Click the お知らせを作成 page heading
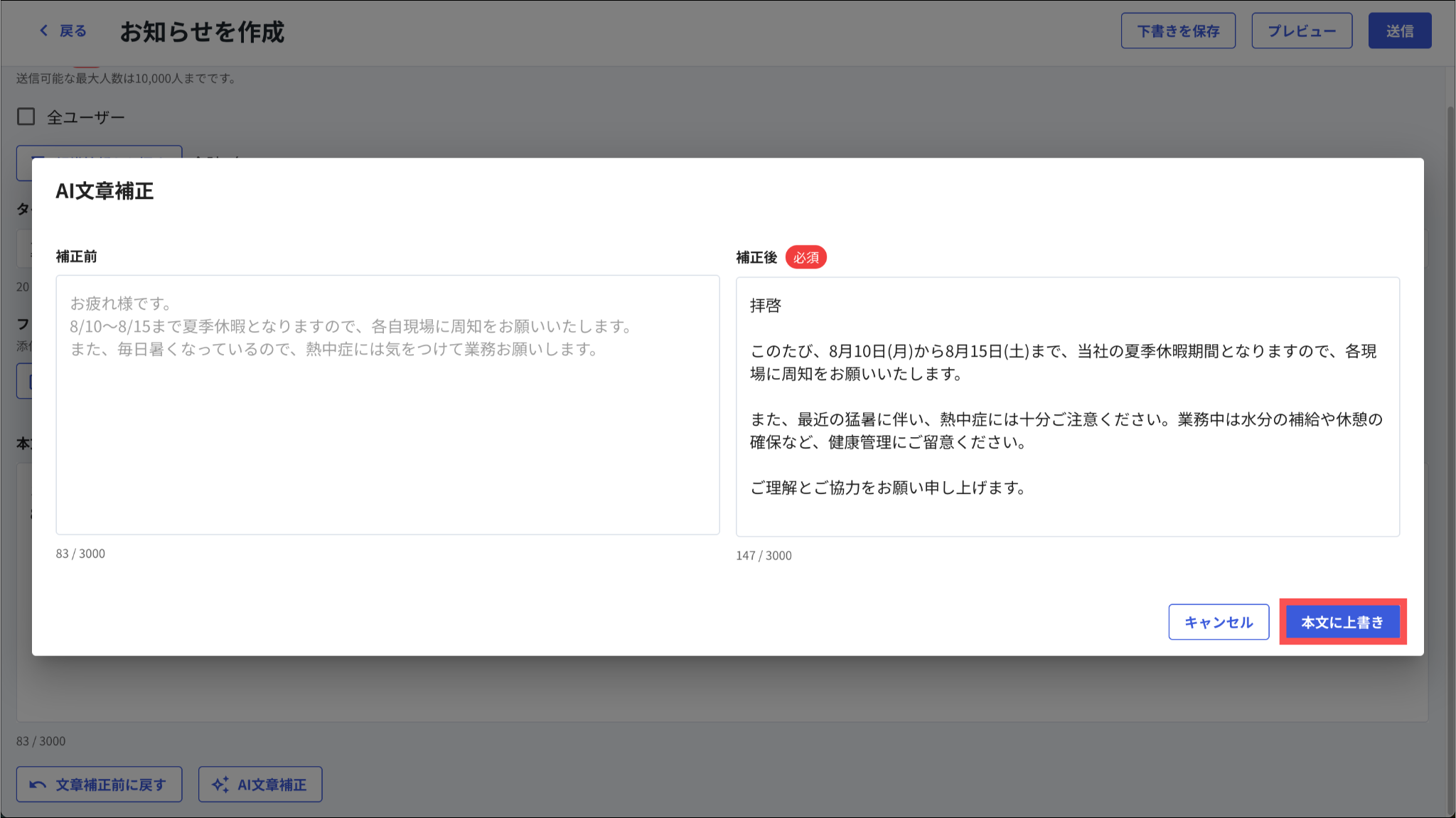This screenshot has height=818, width=1456. point(202,32)
